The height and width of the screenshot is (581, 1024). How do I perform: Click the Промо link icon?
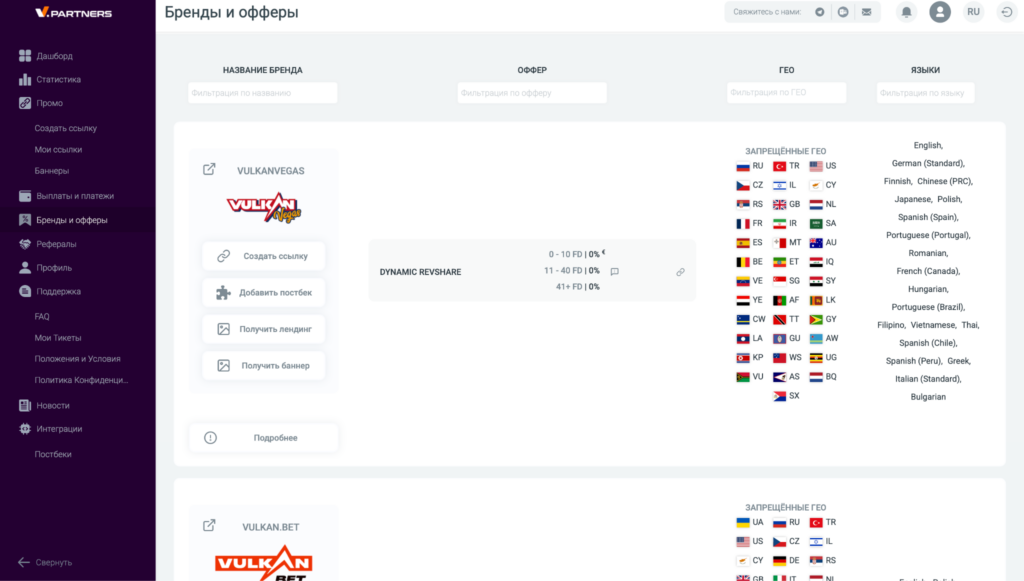25,103
